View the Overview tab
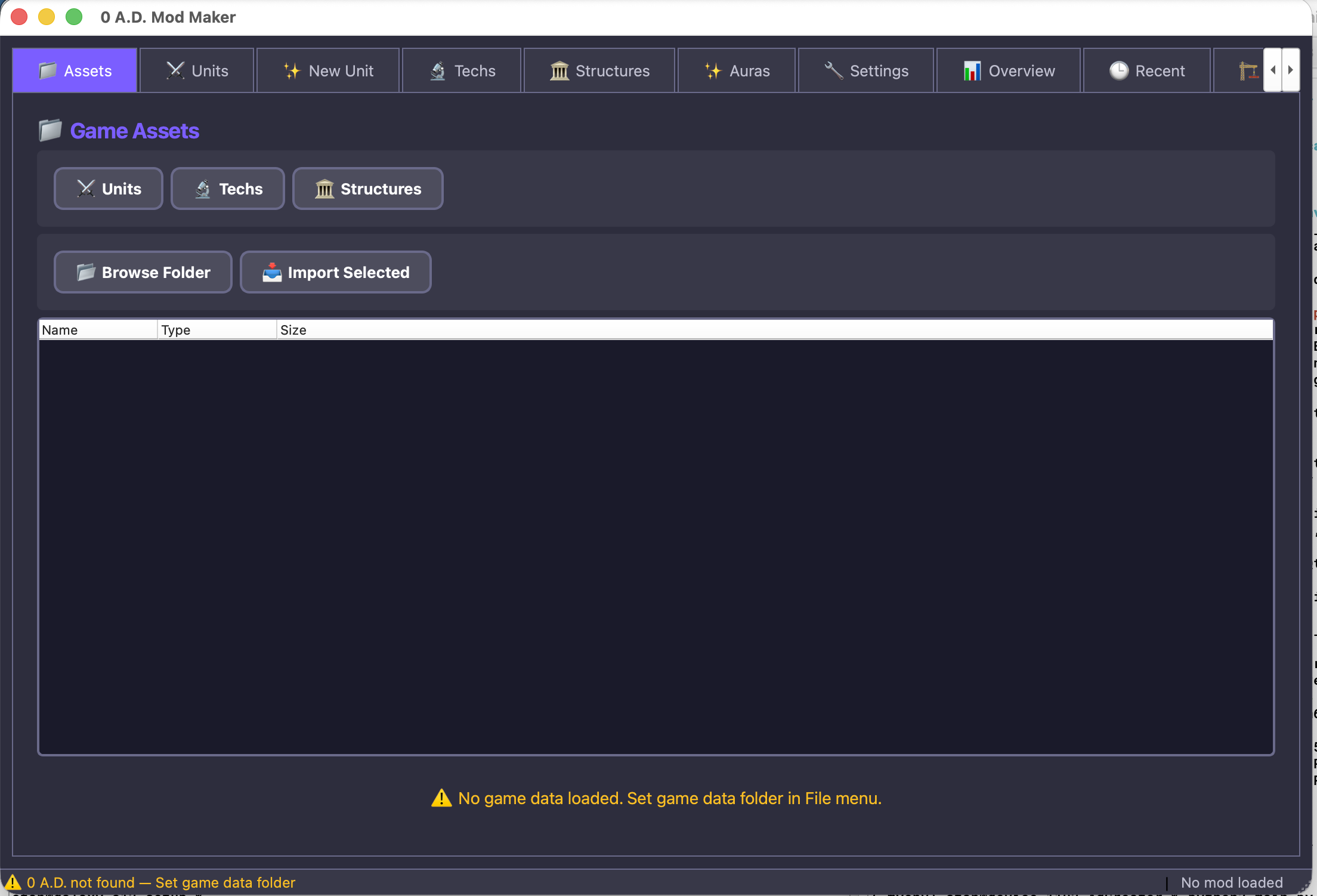 pyautogui.click(x=1009, y=70)
